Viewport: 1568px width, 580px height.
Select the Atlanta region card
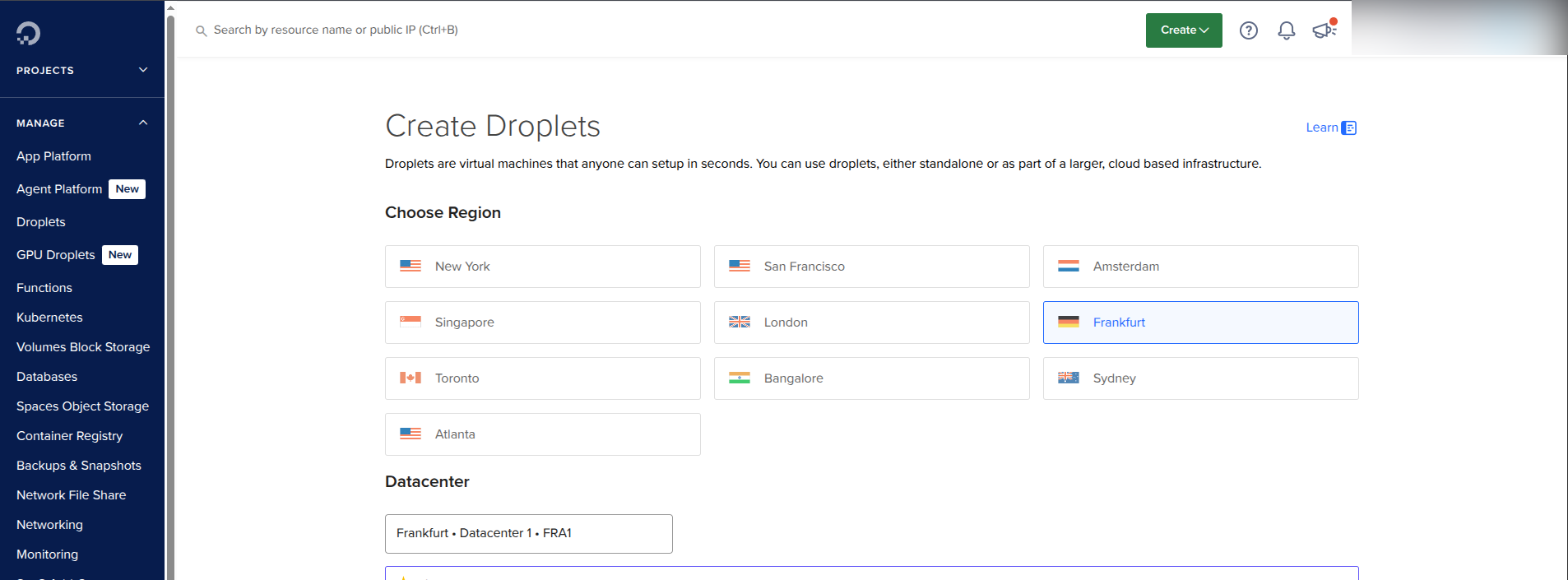pos(543,434)
